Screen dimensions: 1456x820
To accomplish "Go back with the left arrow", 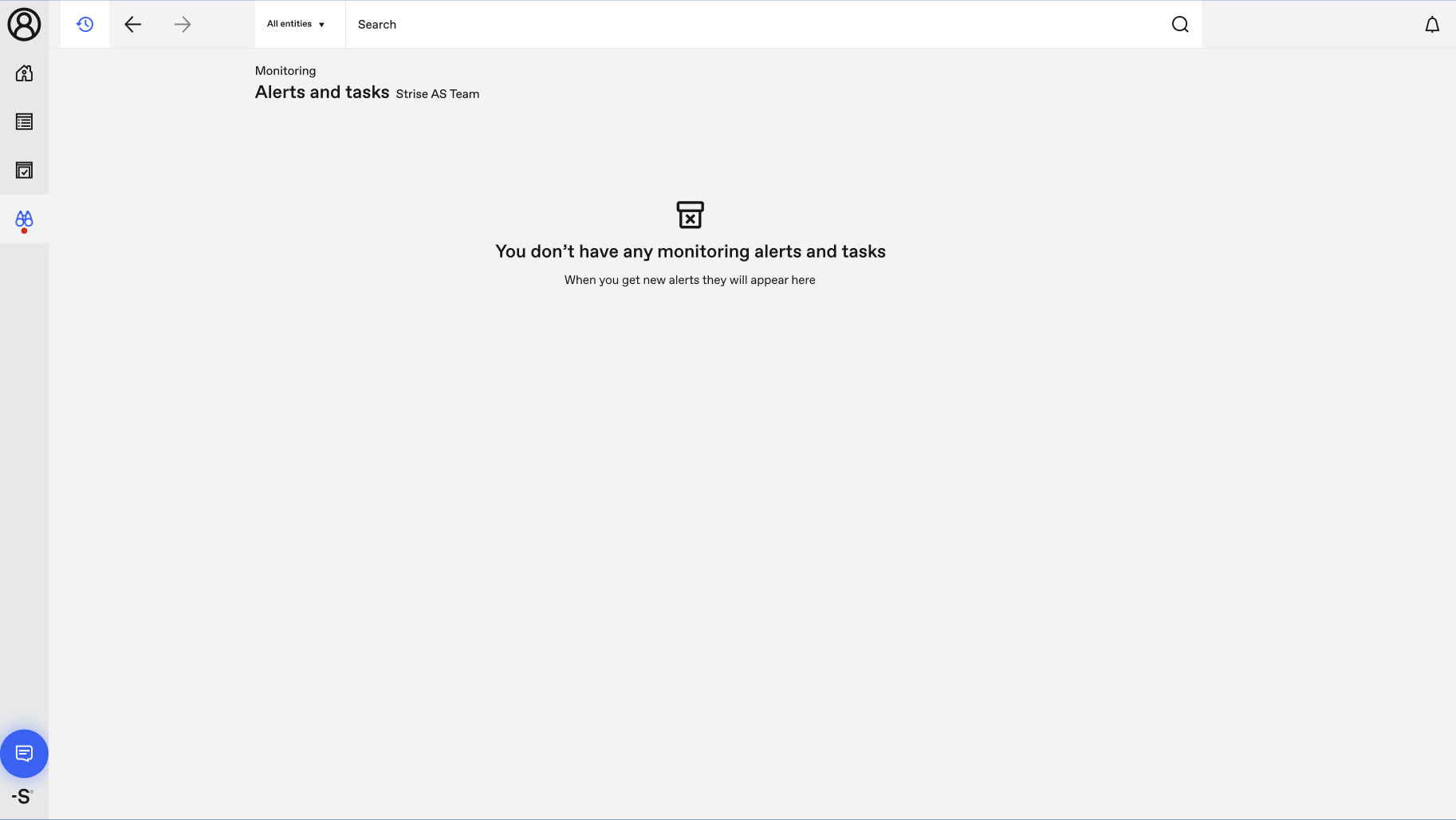I will point(133,24).
